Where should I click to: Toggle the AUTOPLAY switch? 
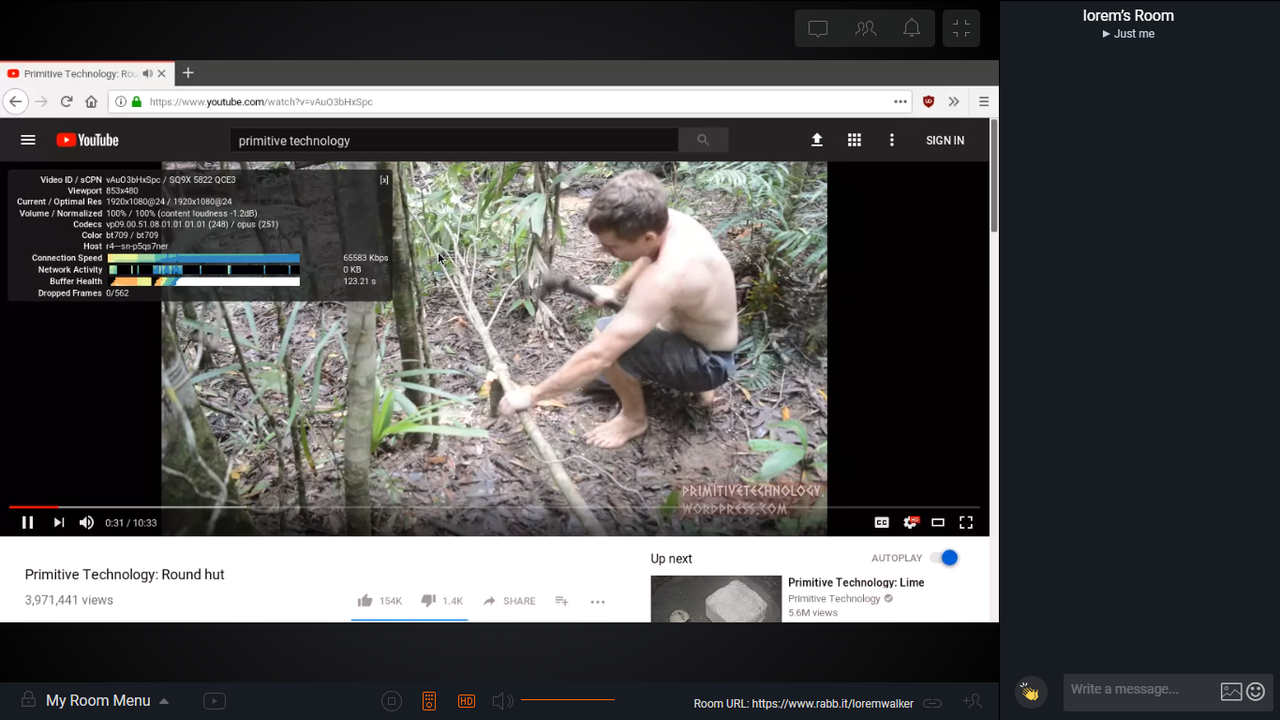coord(944,558)
